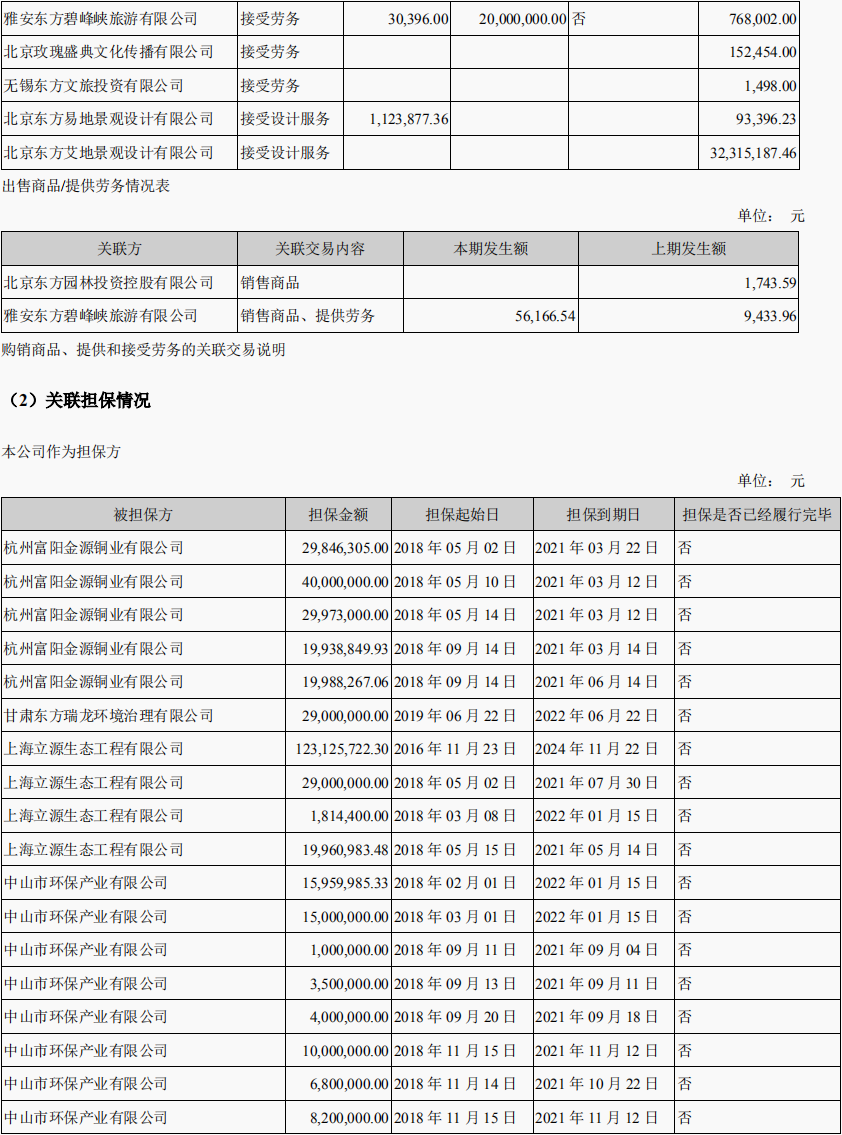
Task: Click the 上期发生额 column header
Action: click(x=689, y=249)
